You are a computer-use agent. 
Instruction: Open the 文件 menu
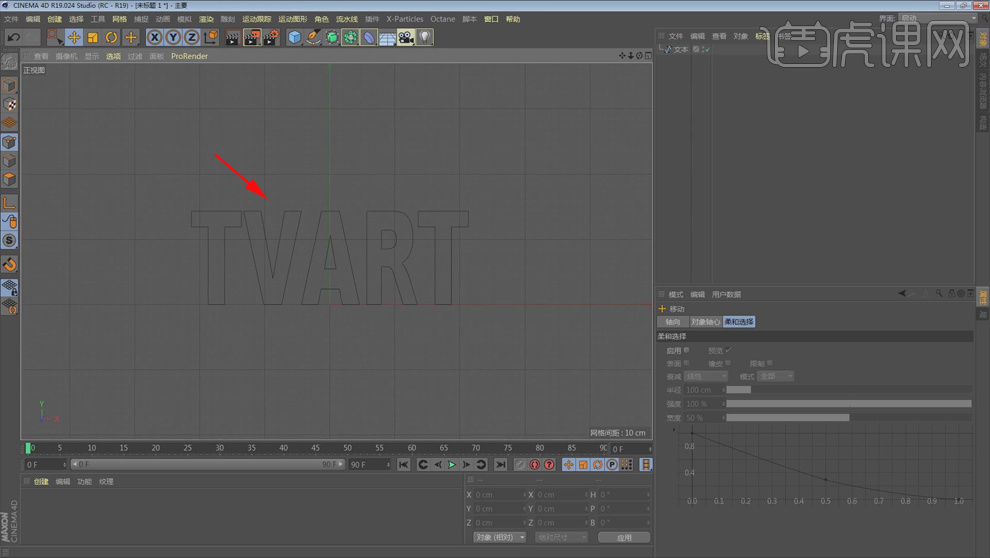pyautogui.click(x=11, y=20)
